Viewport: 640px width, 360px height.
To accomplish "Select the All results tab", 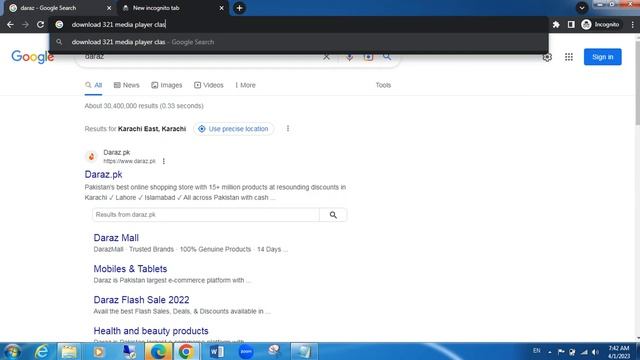I will click(93, 85).
